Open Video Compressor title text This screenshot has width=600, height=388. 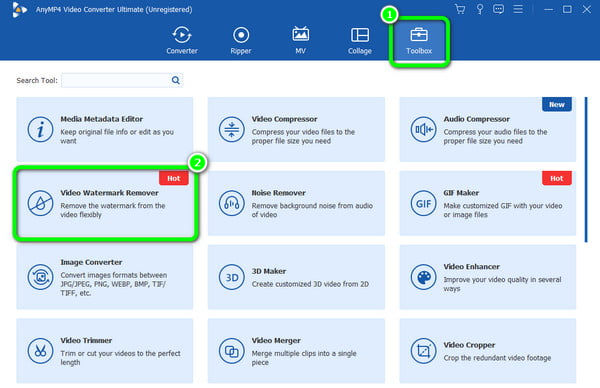[x=284, y=119]
